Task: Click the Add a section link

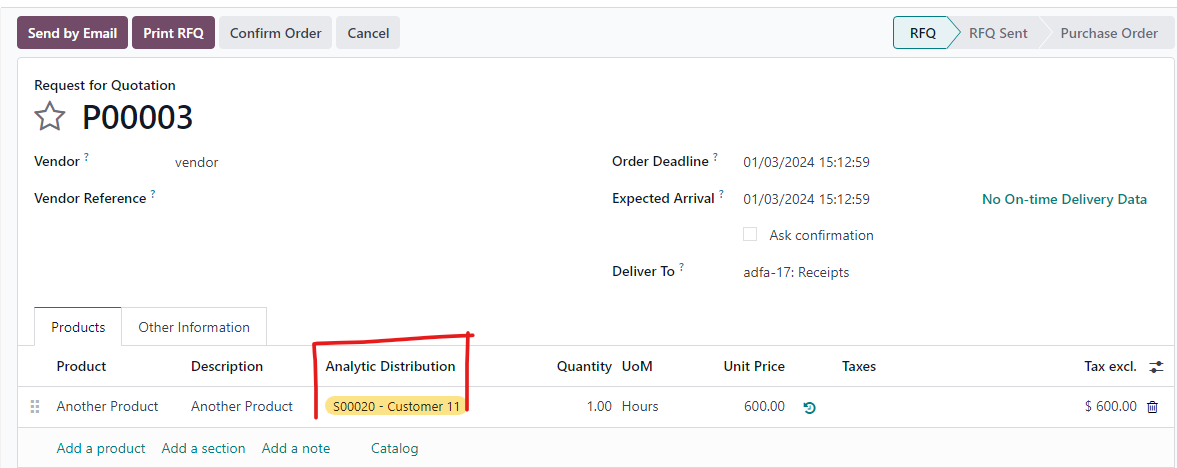Action: point(203,448)
